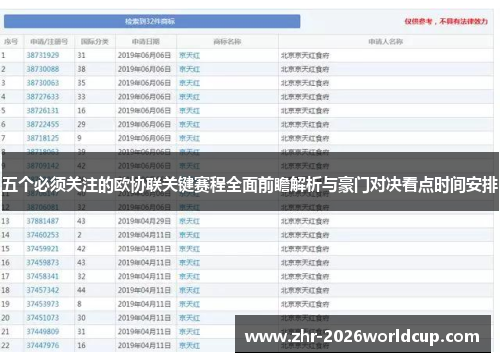Click the 京天红 trademark link in row 37460253
The image size is (500, 362).
click(x=189, y=235)
